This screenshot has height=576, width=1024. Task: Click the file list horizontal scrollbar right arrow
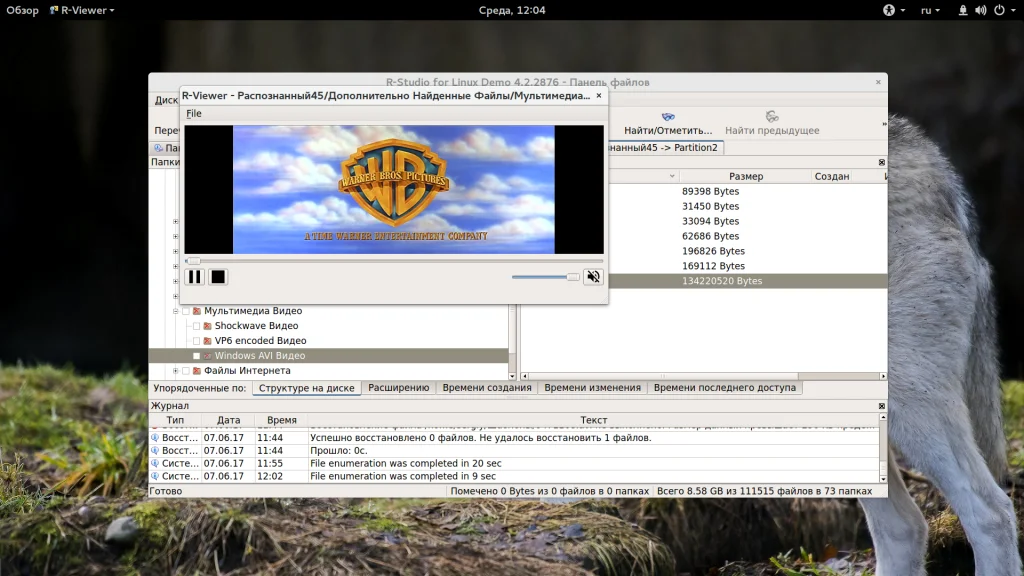pyautogui.click(x=883, y=376)
